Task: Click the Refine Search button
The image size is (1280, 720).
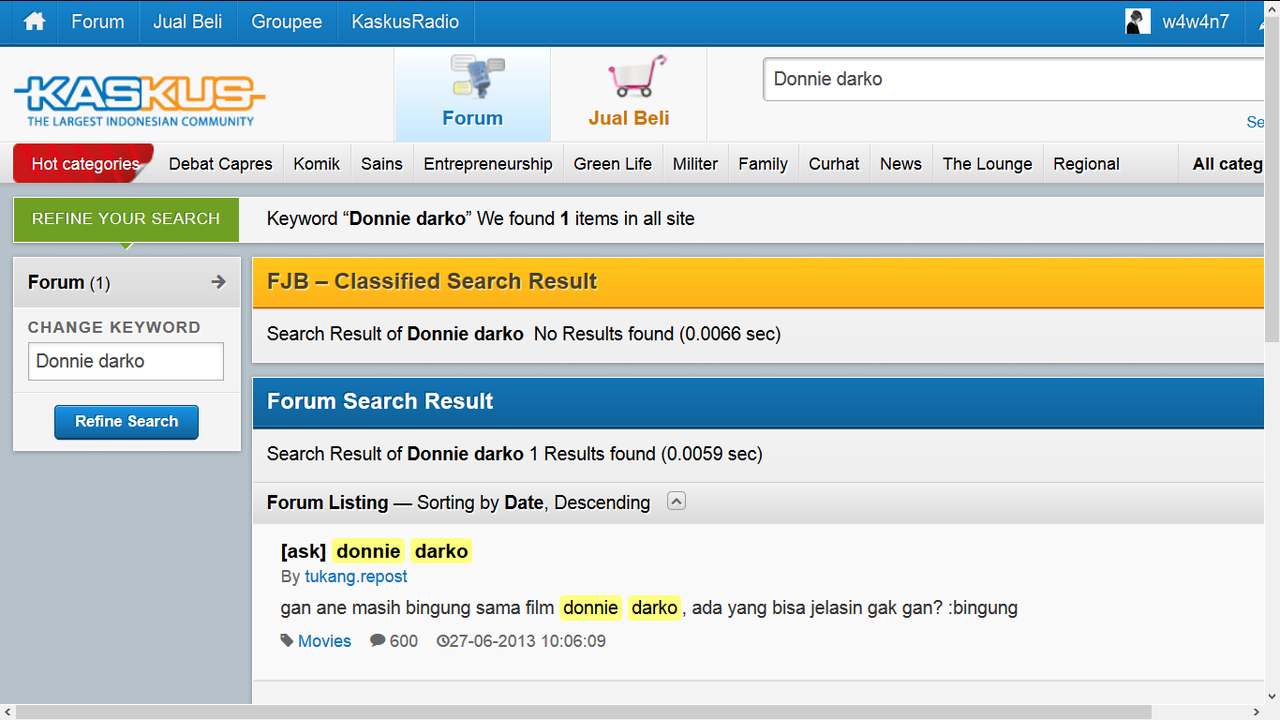Action: pos(126,422)
